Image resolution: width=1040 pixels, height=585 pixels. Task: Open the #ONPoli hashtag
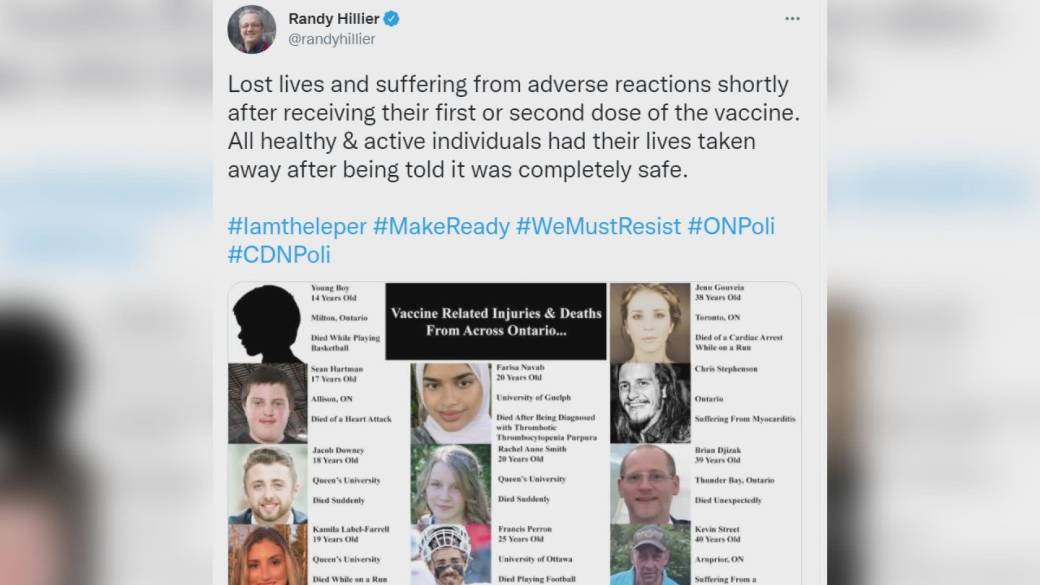pyautogui.click(x=731, y=226)
